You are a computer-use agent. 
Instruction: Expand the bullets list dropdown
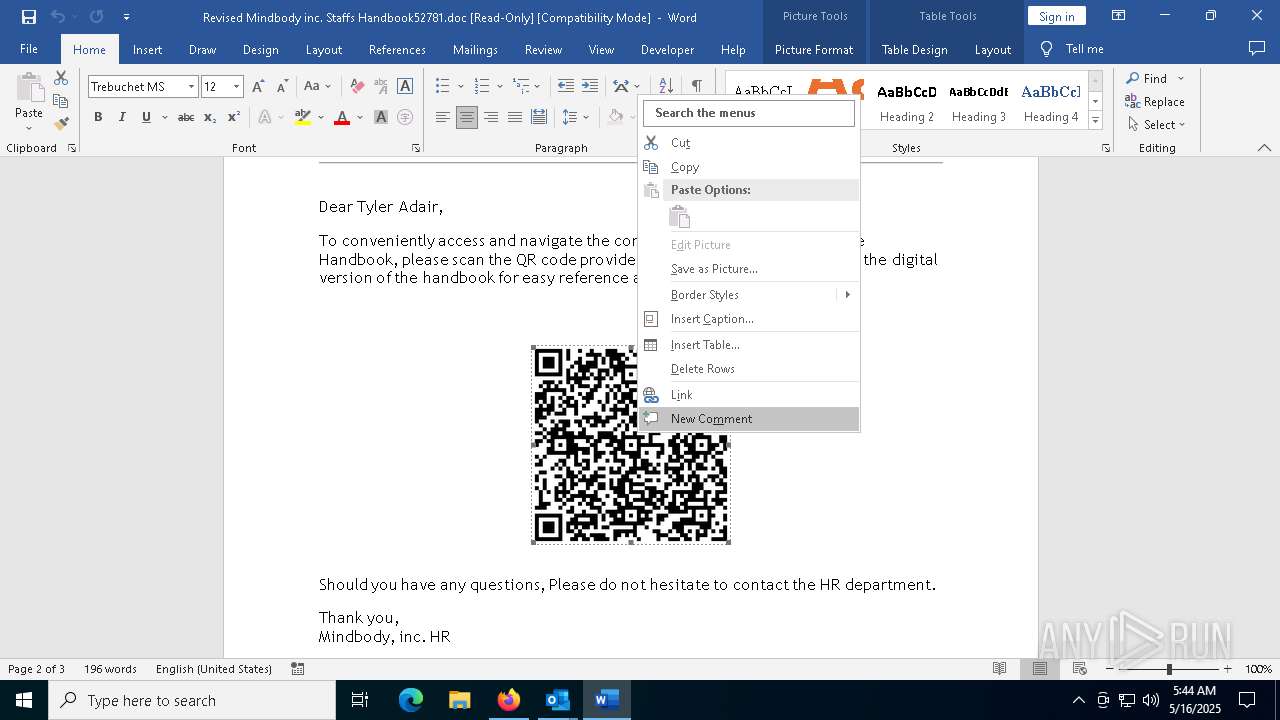(460, 87)
